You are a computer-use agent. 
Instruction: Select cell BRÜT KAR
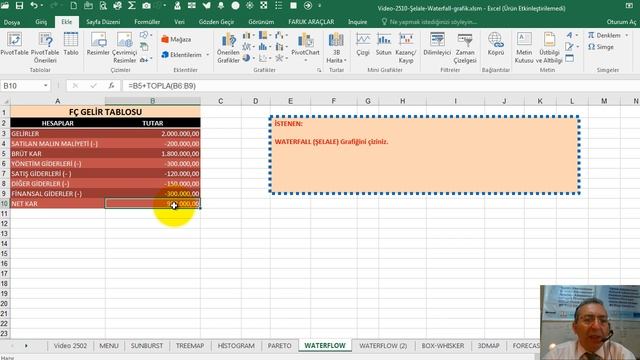58,153
